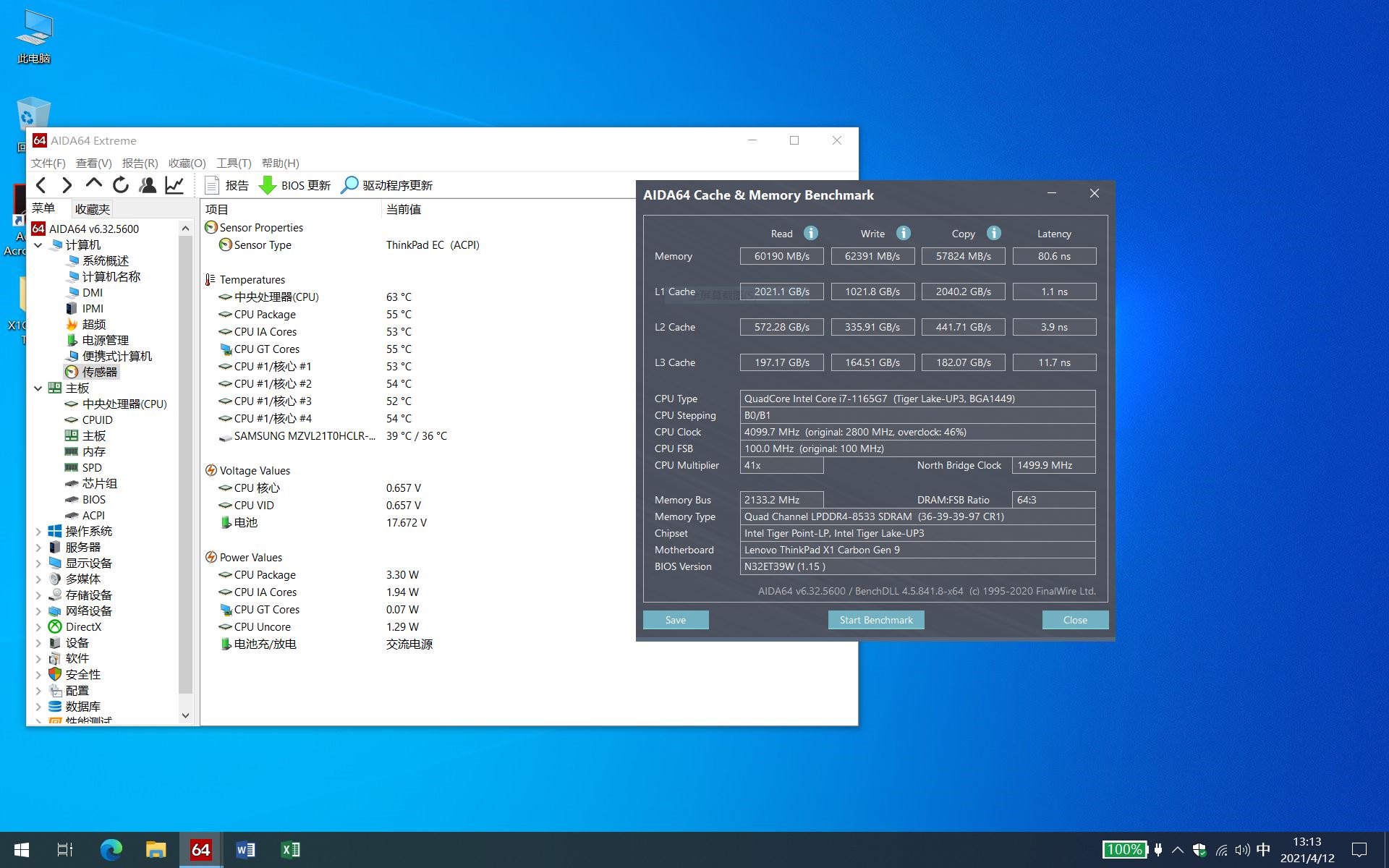This screenshot has width=1389, height=868.
Task: Click the Close button in benchmark window
Action: [x=1075, y=620]
